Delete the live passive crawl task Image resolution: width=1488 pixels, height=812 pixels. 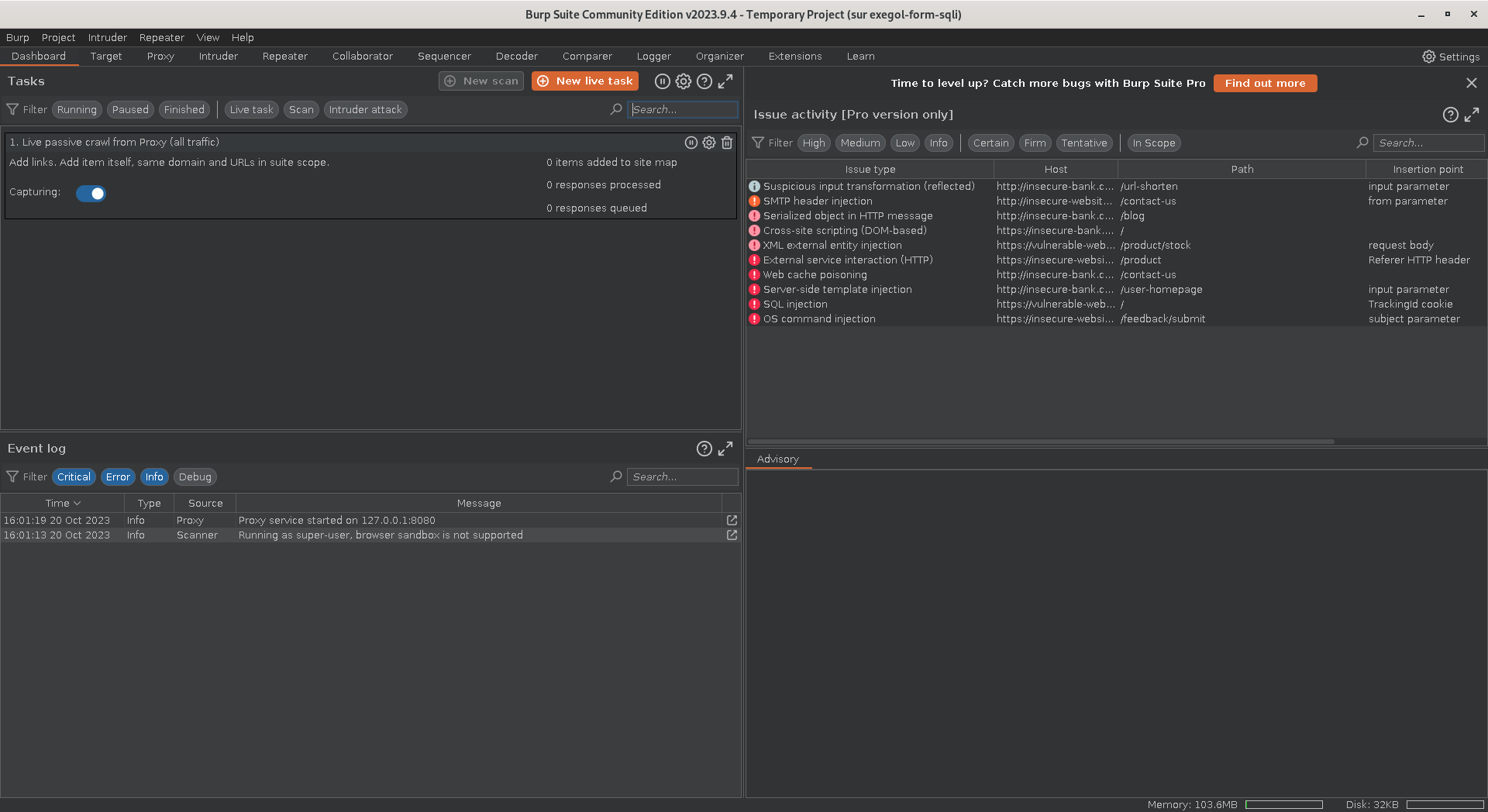point(727,143)
